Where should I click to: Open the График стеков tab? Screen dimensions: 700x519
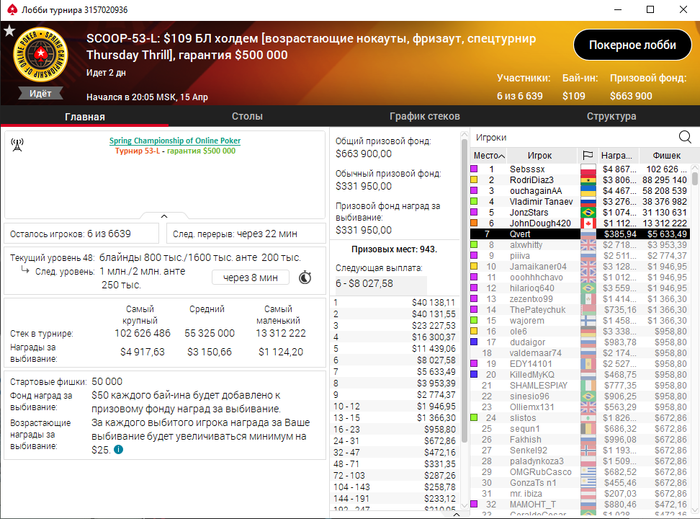[425, 116]
